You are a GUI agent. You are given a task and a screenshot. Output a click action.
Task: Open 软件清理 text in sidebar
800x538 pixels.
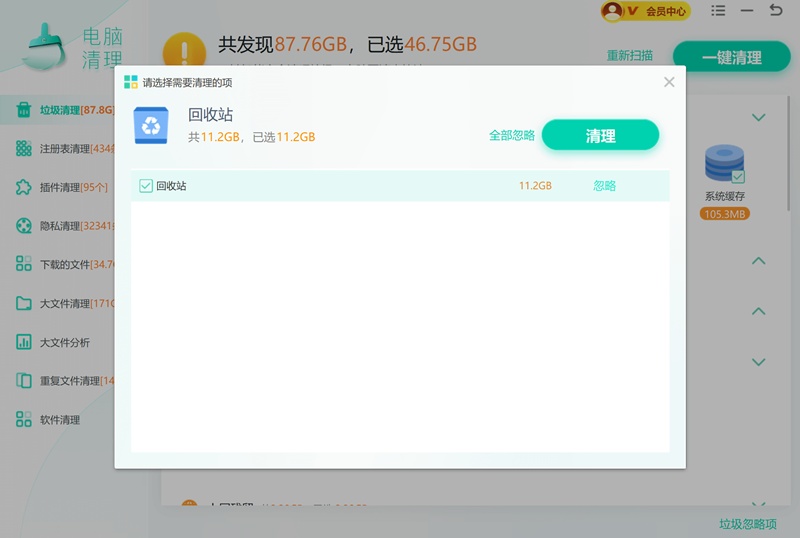coord(60,420)
